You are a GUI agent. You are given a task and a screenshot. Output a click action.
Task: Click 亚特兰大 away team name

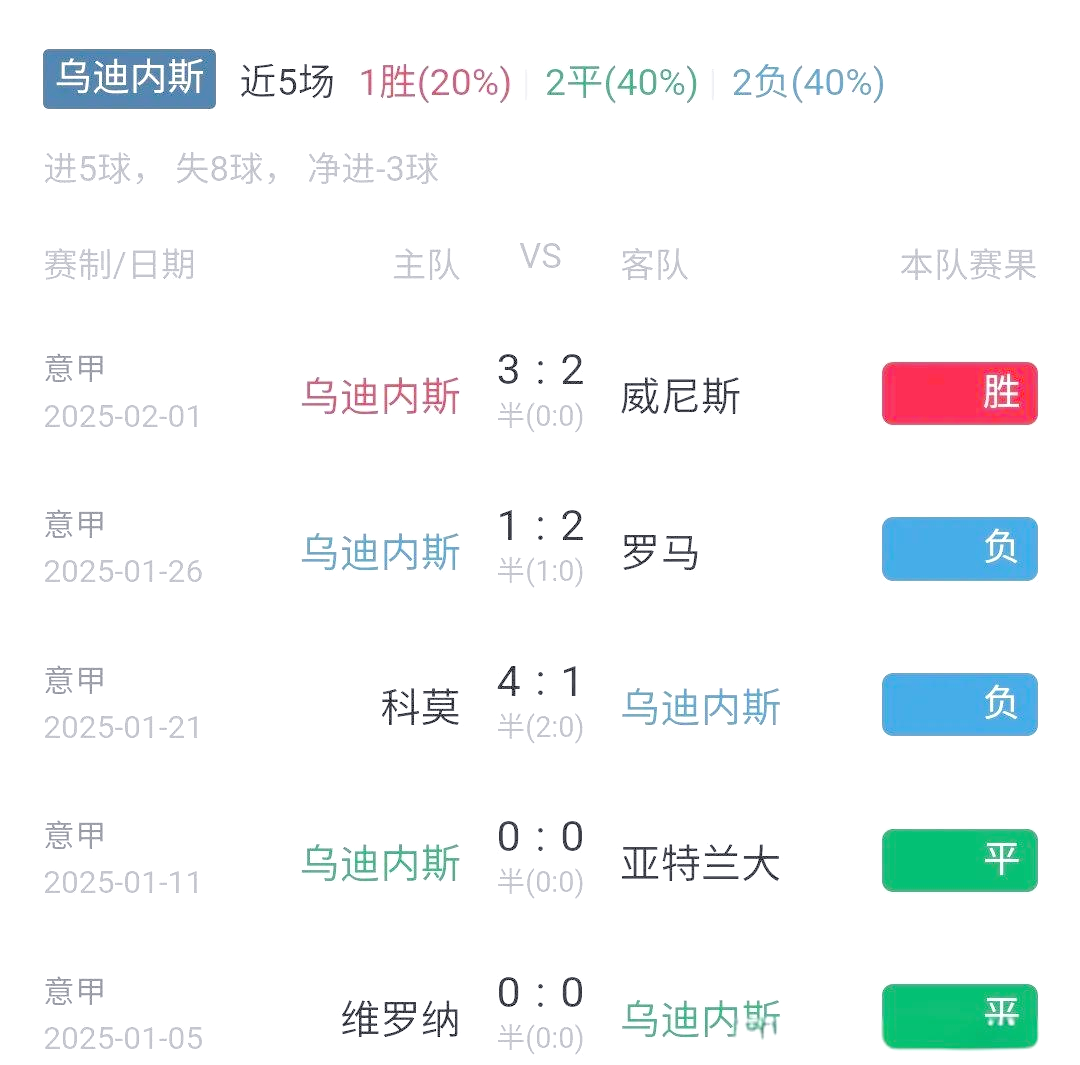[x=698, y=865]
